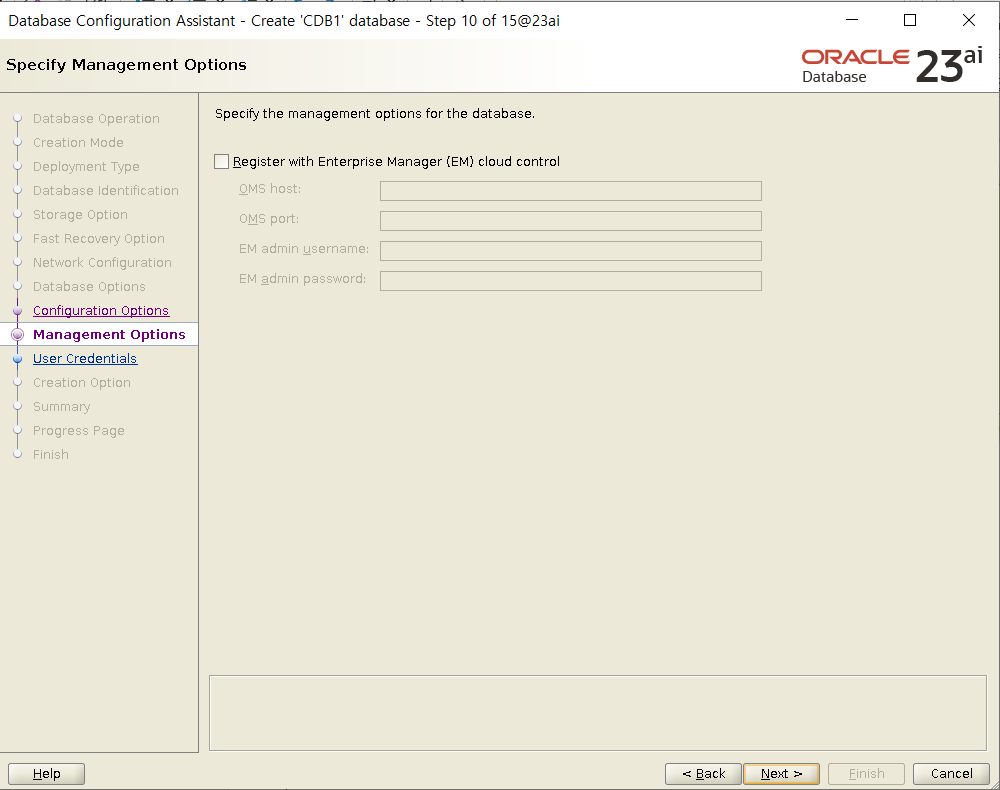
Task: Close the Database Configuration Assistant window
Action: [969, 20]
